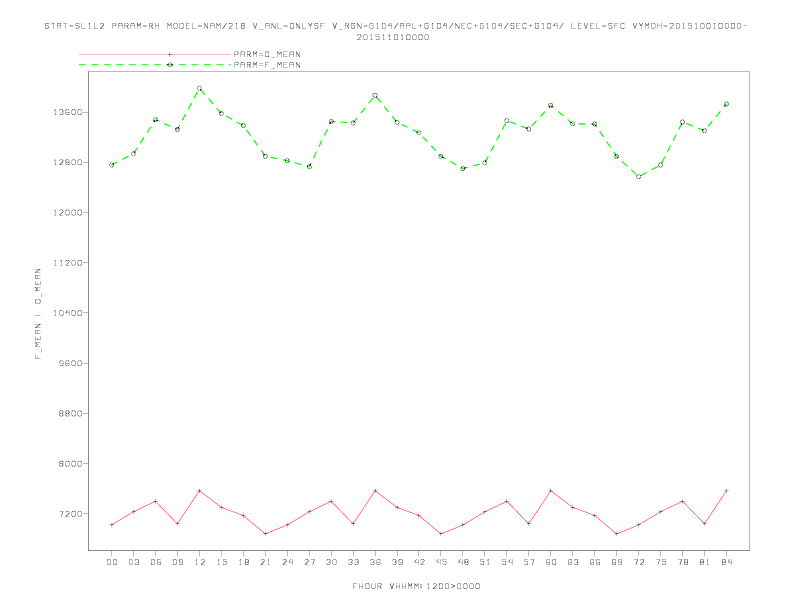Click the PARM=O_MEAN legend label
The width and height of the screenshot is (792, 612).
tap(267, 54)
